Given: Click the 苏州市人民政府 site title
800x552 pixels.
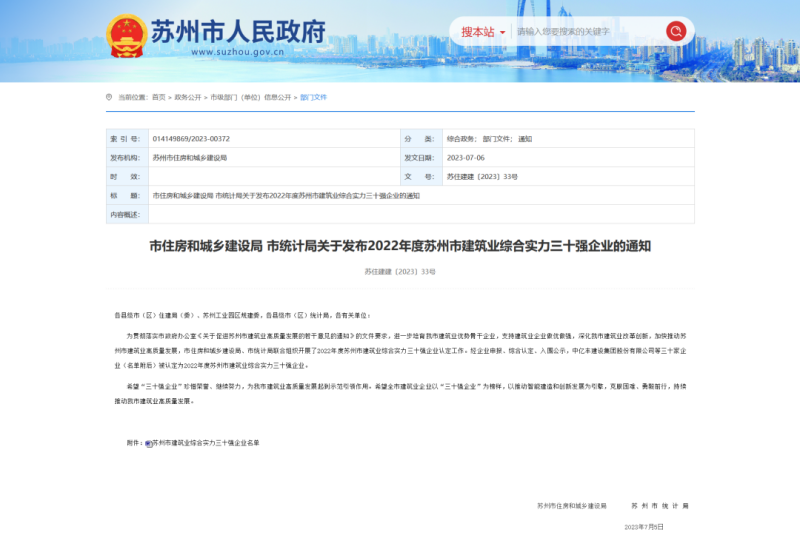Looking at the screenshot, I should tap(238, 29).
